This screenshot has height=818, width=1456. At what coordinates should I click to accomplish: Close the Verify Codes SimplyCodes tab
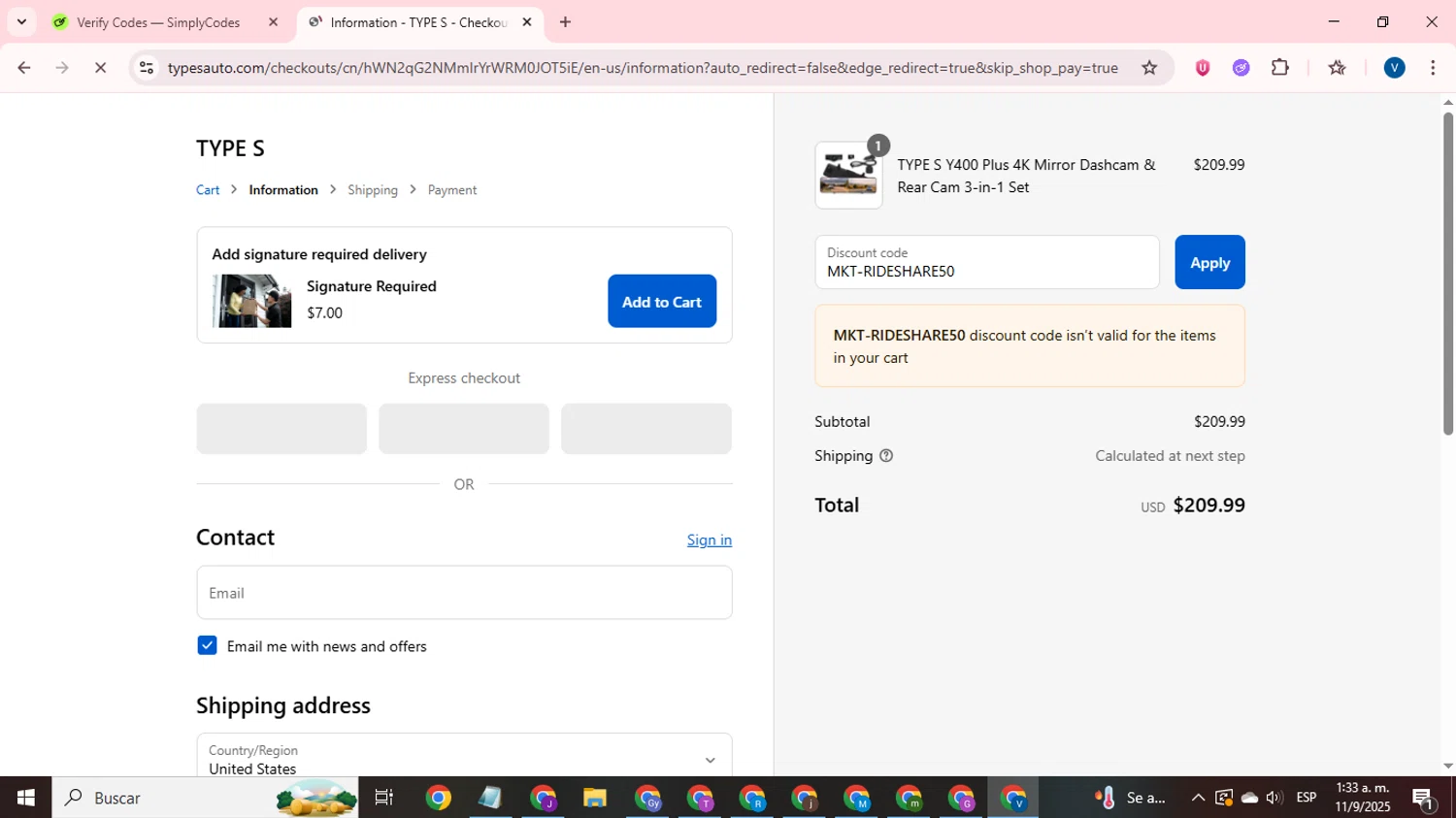coord(273,21)
